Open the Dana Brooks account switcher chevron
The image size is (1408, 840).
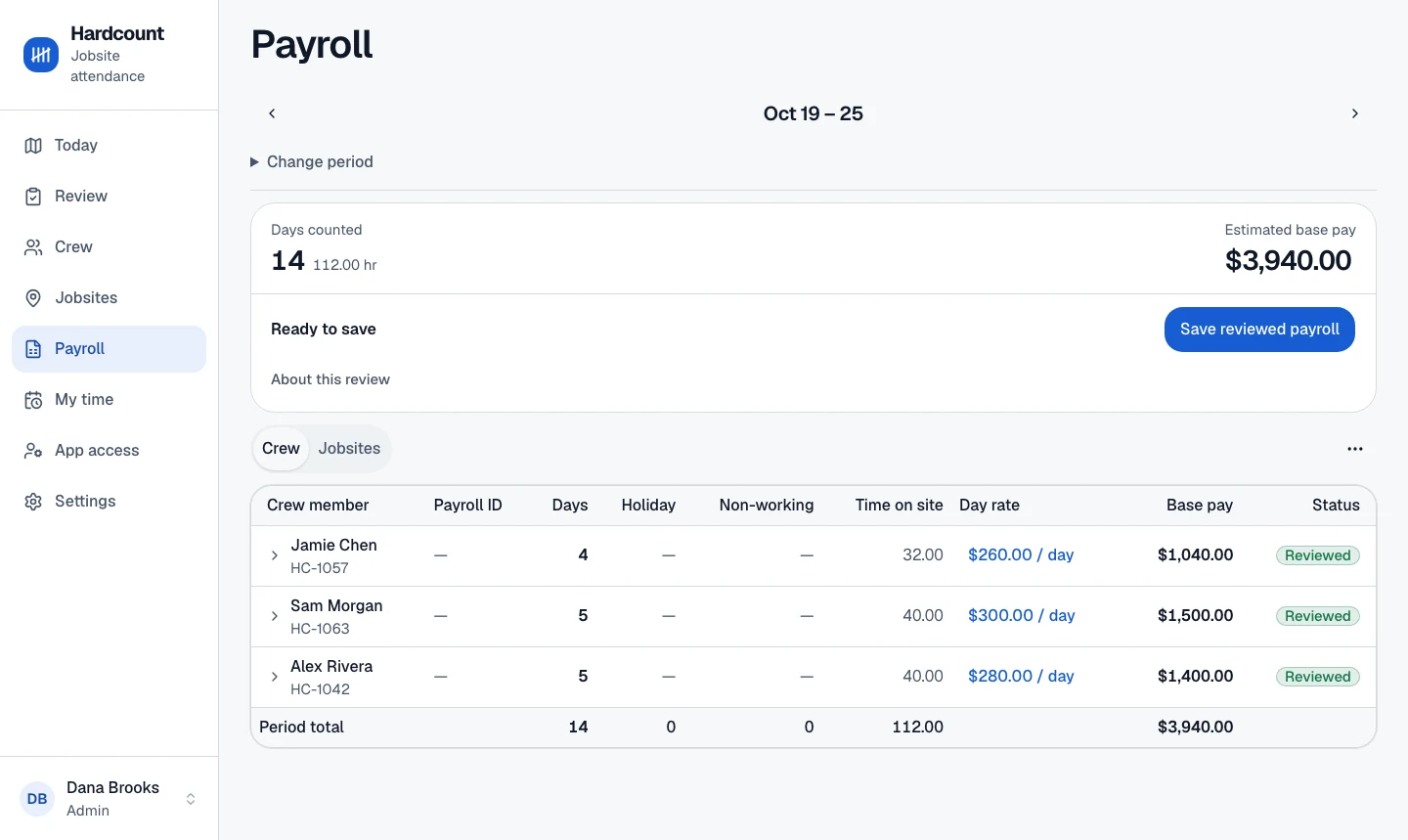tap(191, 799)
